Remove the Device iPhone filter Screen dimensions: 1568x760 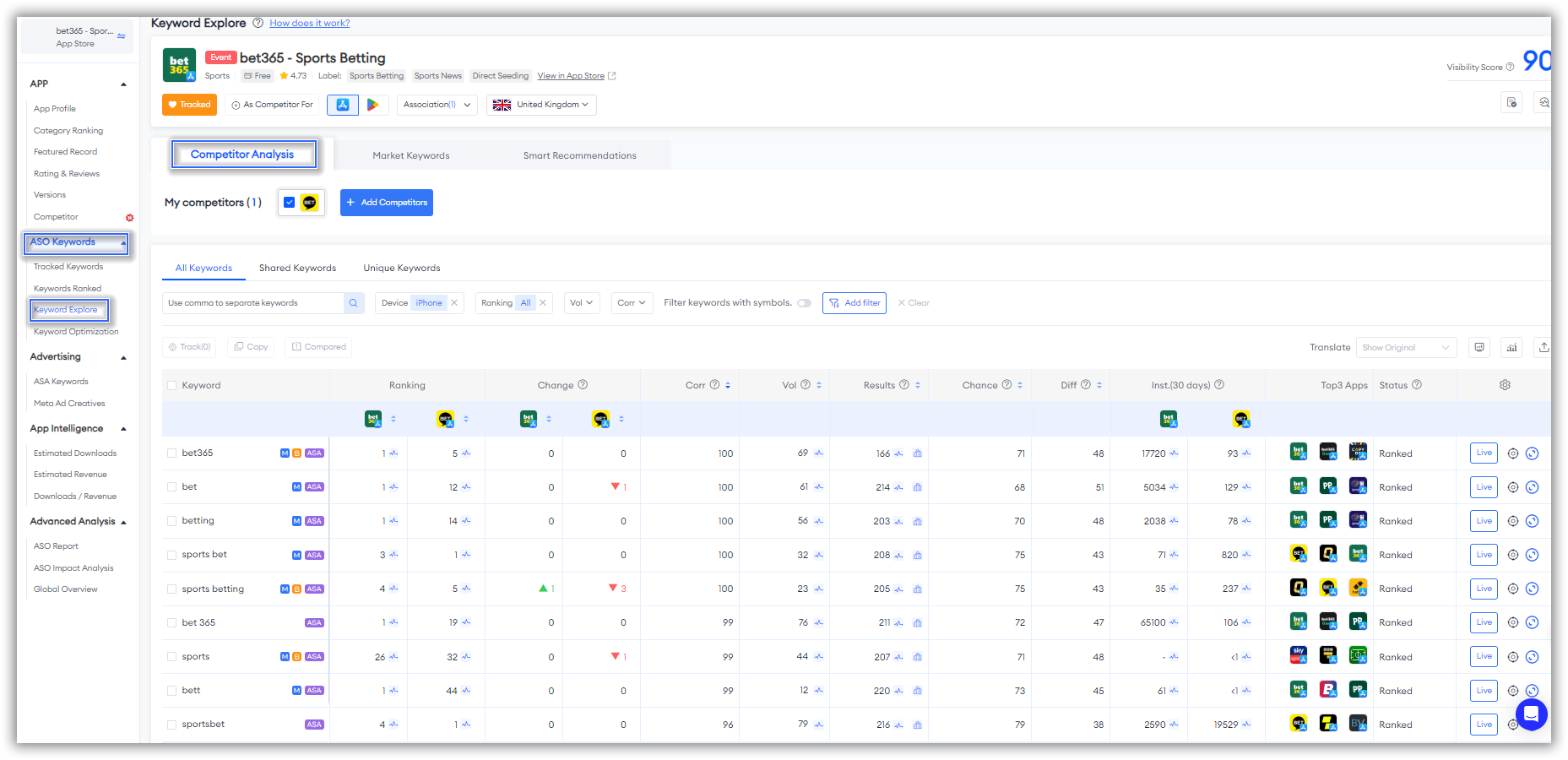coord(454,303)
